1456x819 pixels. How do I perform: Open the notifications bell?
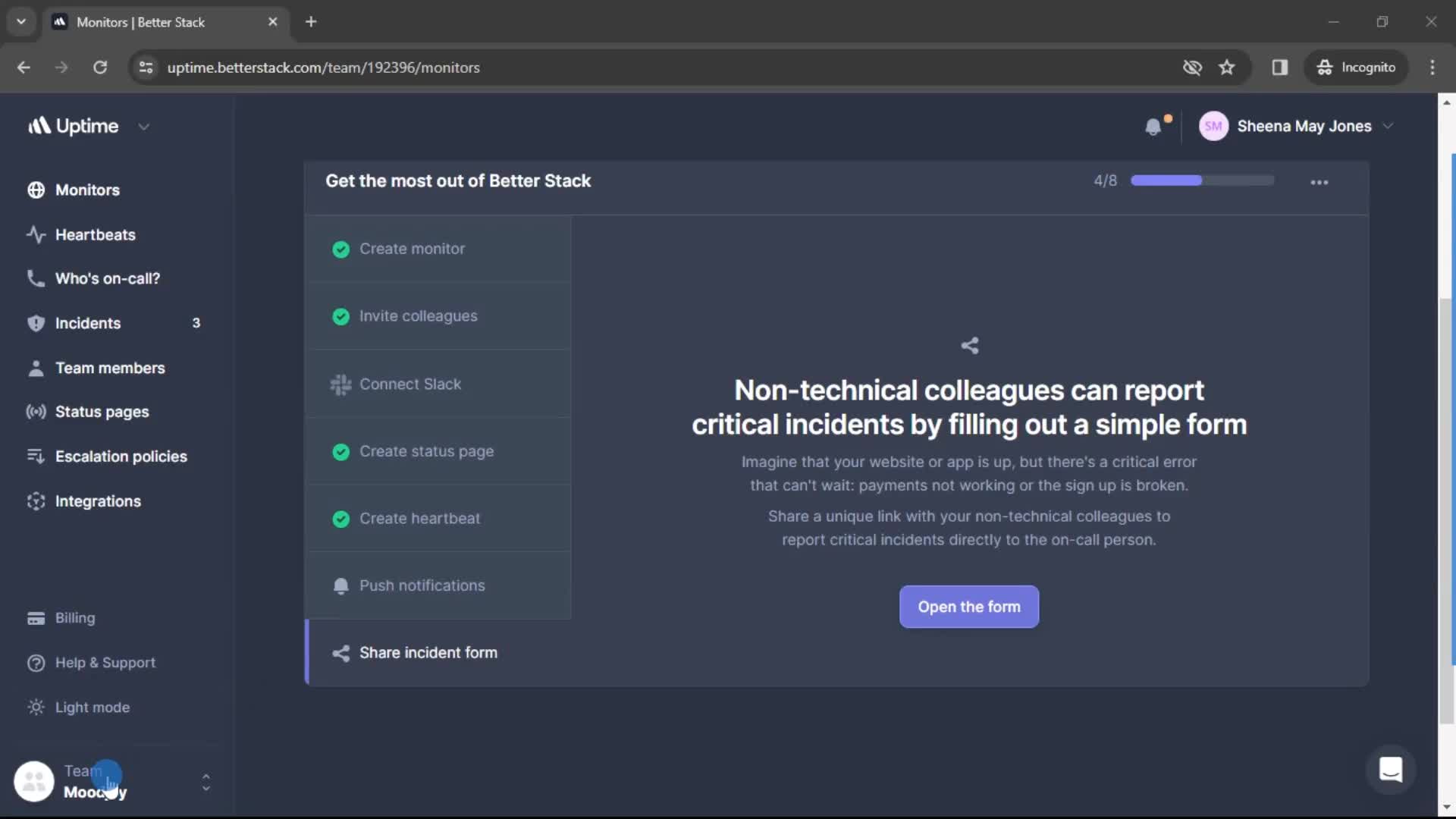[x=1153, y=127]
